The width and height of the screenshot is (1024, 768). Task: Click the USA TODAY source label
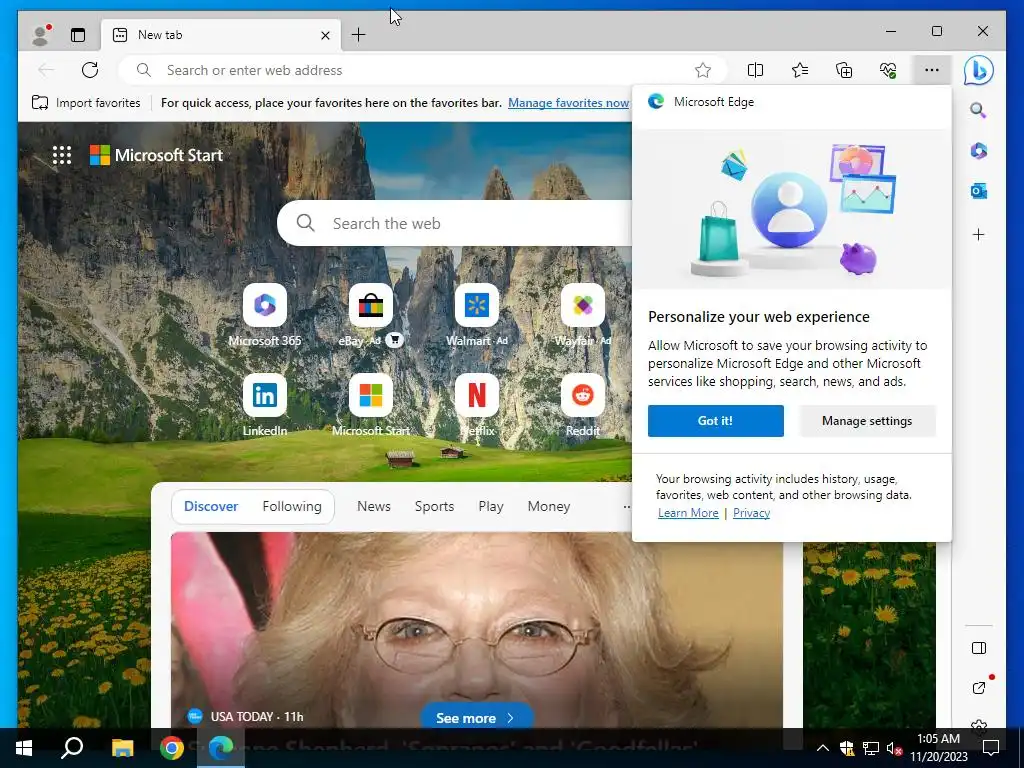240,716
